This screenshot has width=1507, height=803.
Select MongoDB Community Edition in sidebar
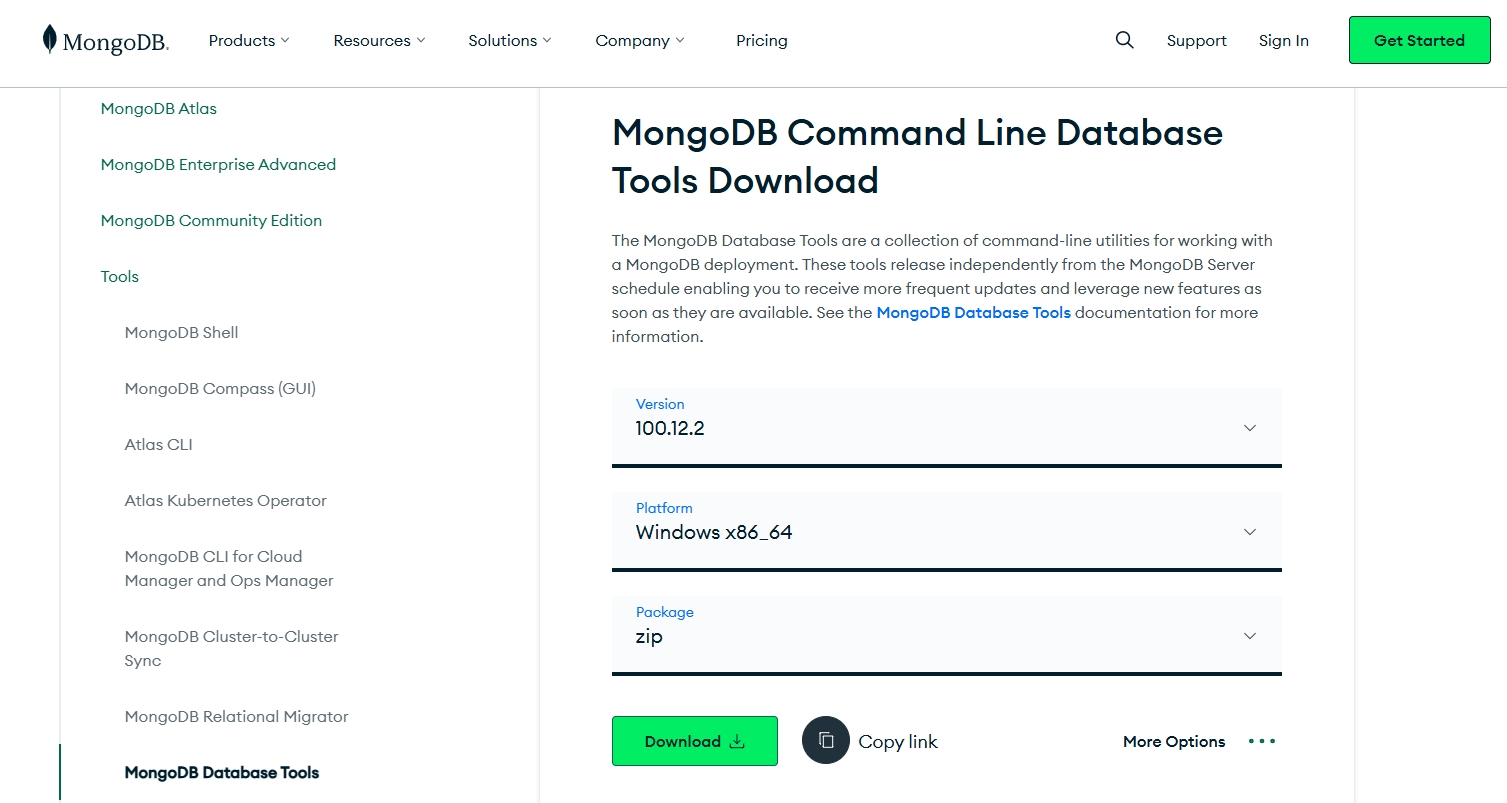click(x=211, y=220)
